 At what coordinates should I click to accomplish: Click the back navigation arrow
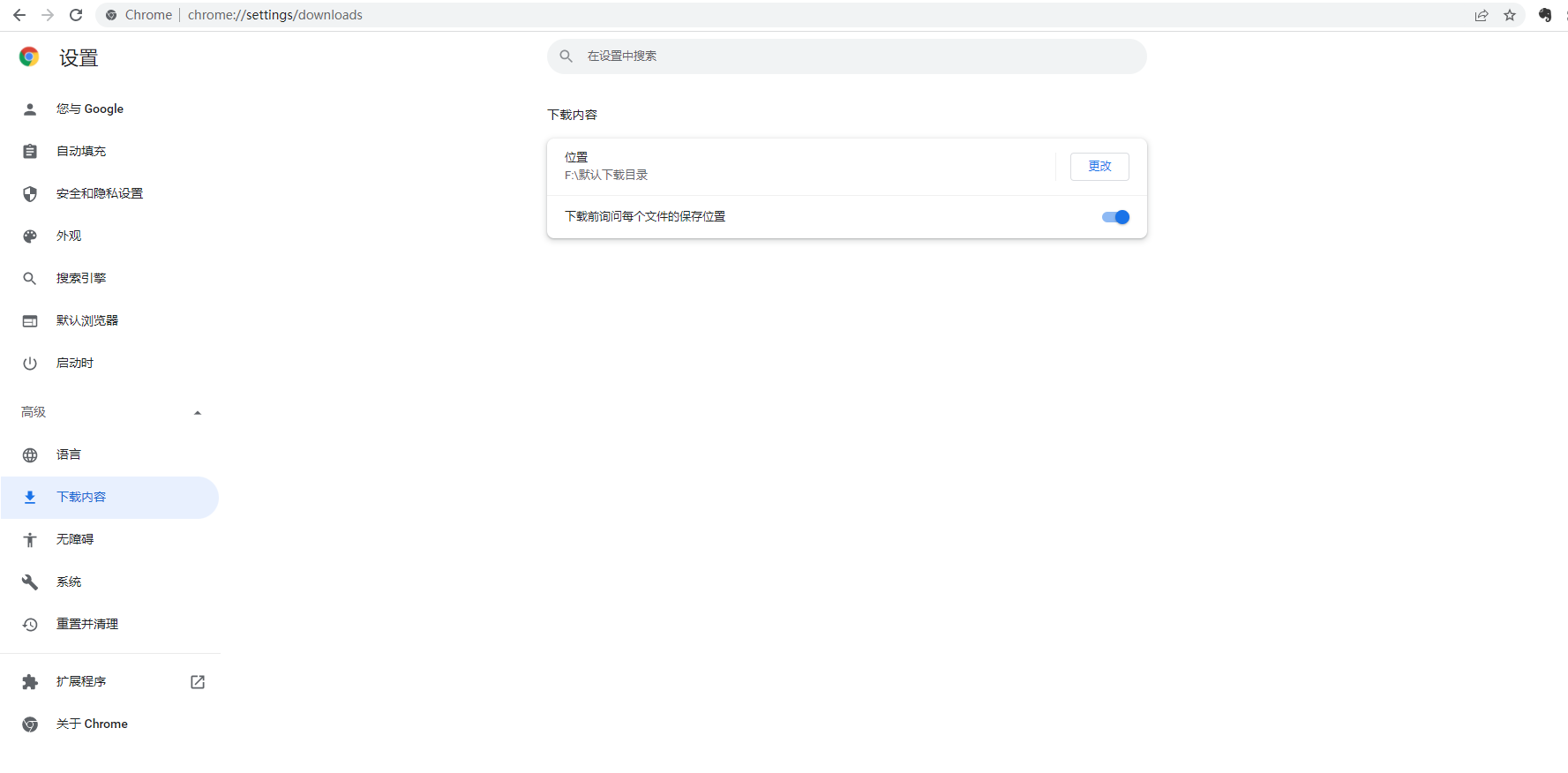[x=19, y=15]
